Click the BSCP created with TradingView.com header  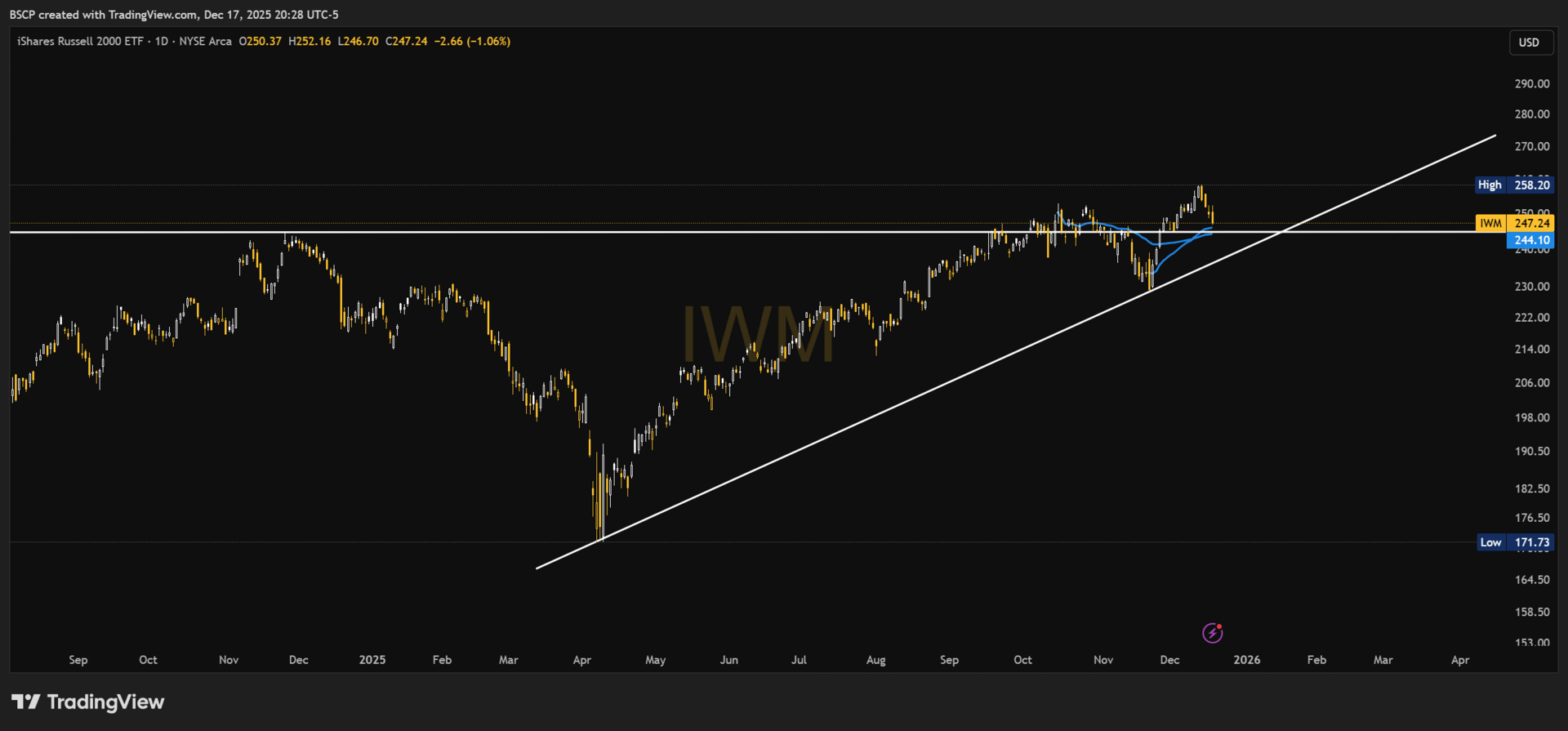(x=174, y=15)
